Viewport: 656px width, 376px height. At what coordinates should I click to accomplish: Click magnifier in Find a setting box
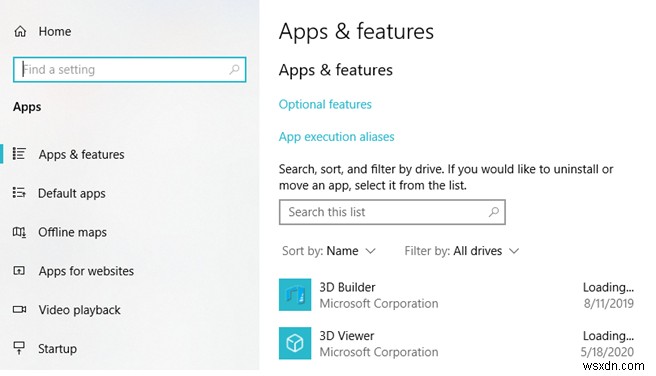pyautogui.click(x=235, y=69)
